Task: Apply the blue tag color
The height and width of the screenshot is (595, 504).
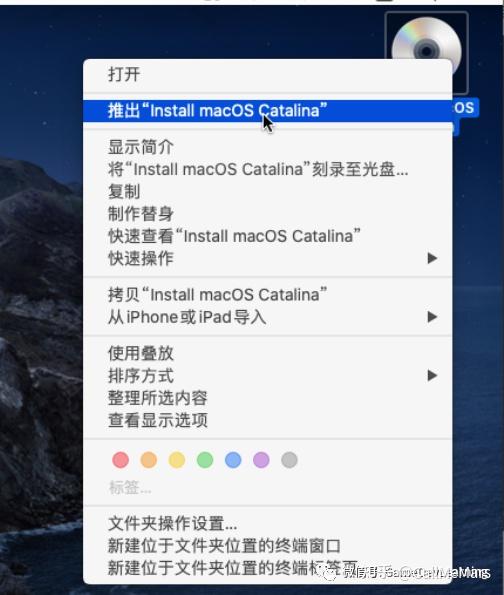Action: [x=233, y=460]
